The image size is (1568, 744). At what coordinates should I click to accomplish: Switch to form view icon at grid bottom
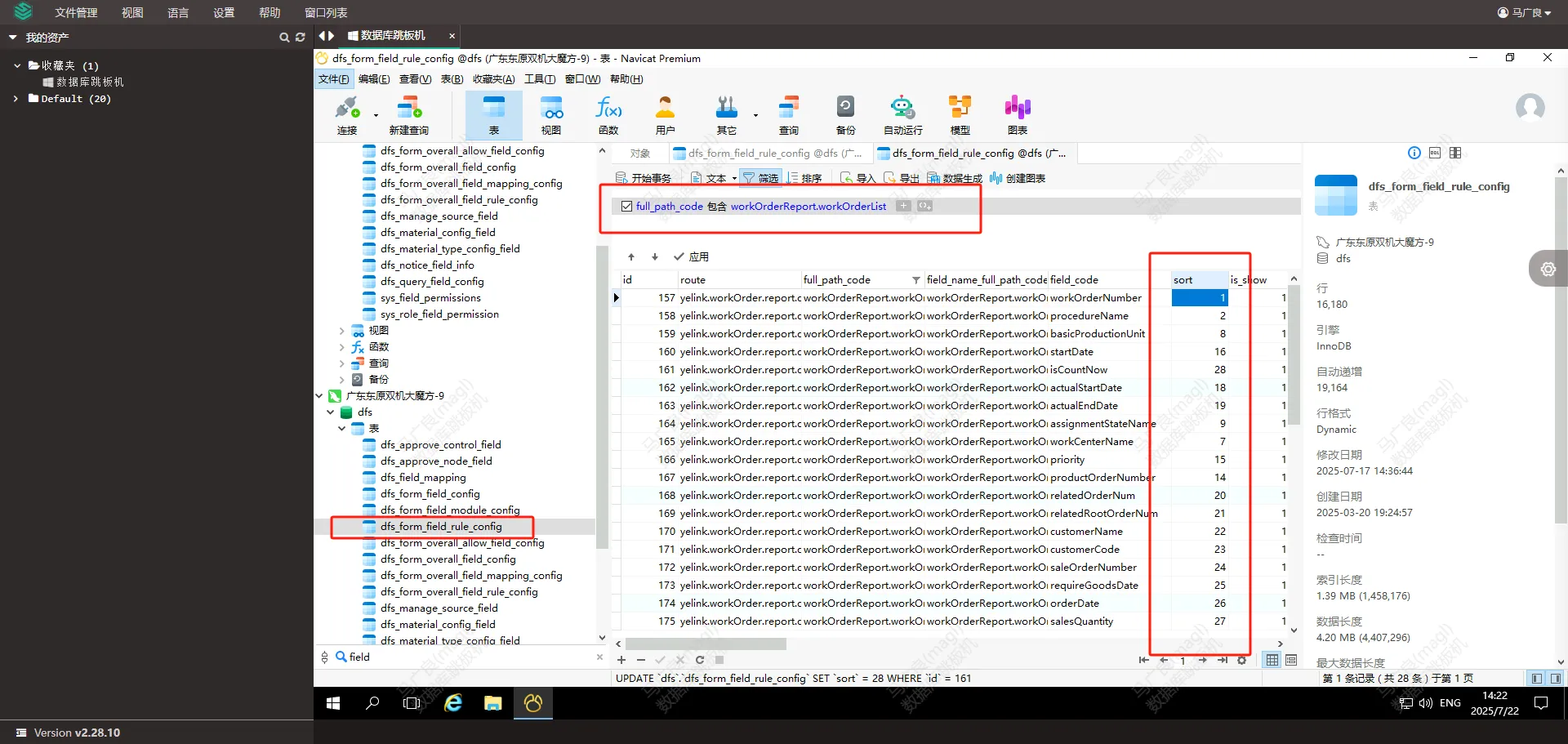1291,660
